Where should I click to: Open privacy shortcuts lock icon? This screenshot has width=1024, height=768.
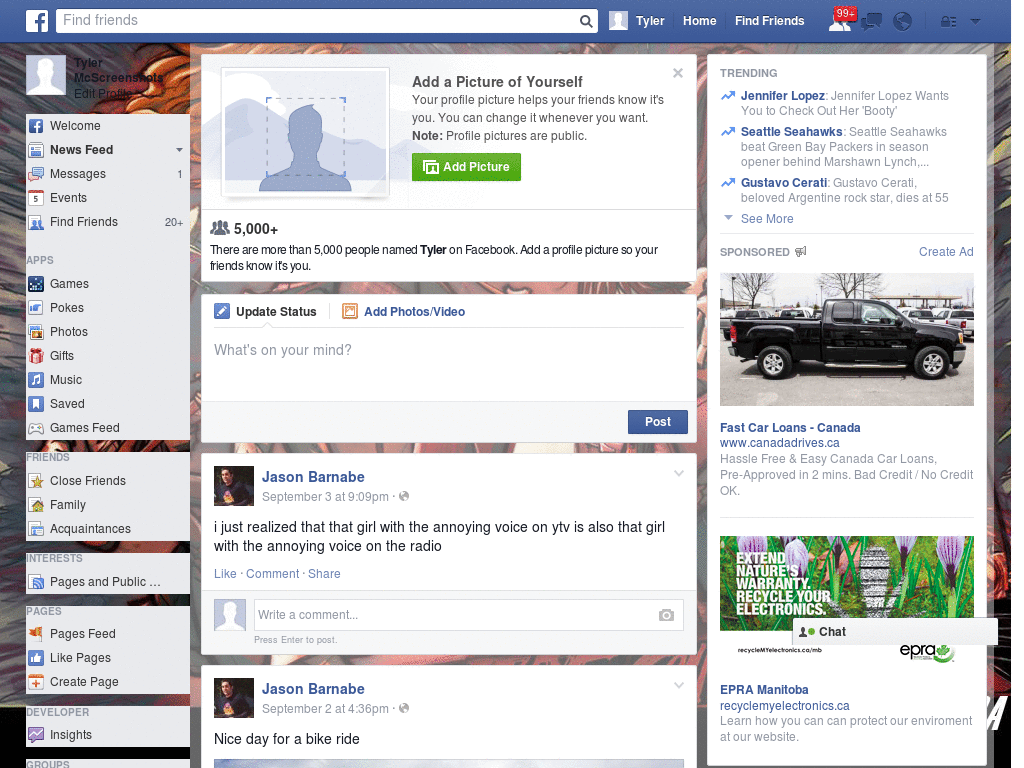pos(948,22)
